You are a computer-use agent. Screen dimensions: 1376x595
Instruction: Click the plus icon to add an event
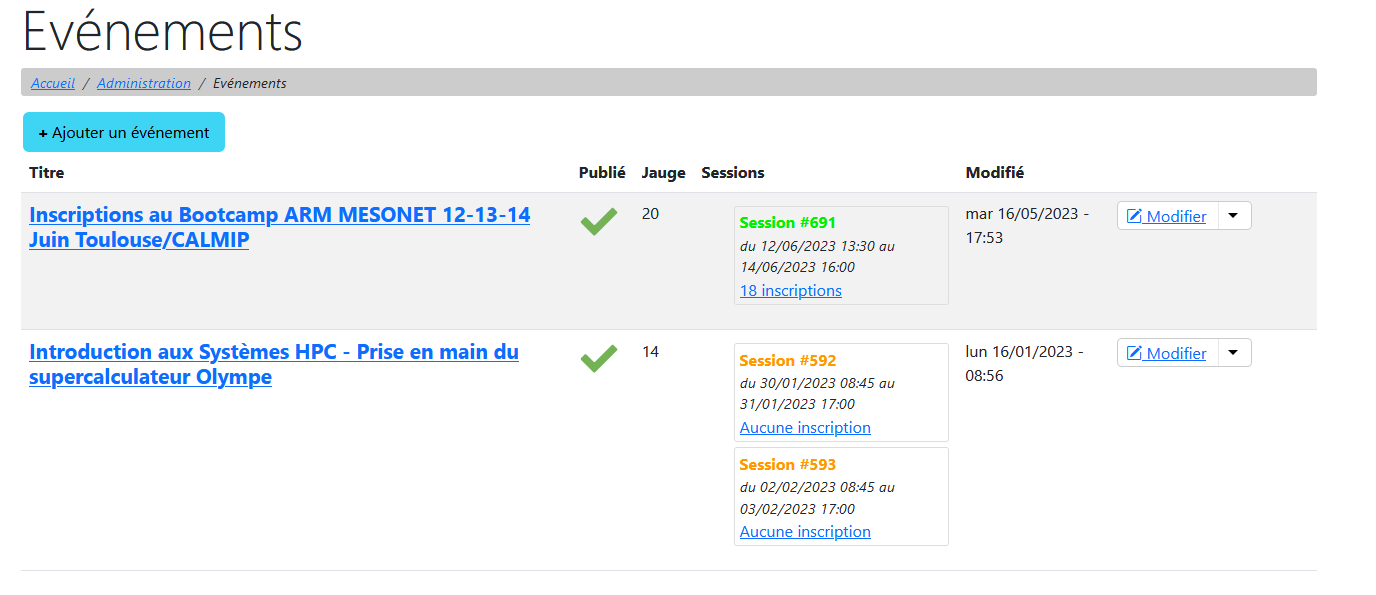coord(43,133)
